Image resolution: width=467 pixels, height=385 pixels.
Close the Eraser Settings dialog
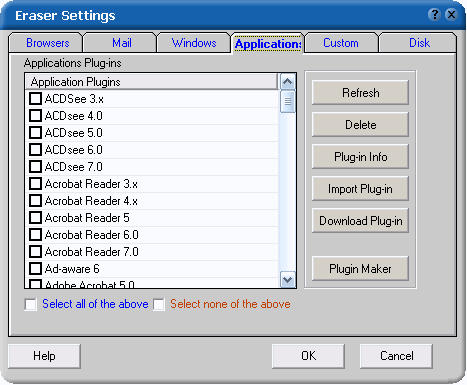[451, 15]
